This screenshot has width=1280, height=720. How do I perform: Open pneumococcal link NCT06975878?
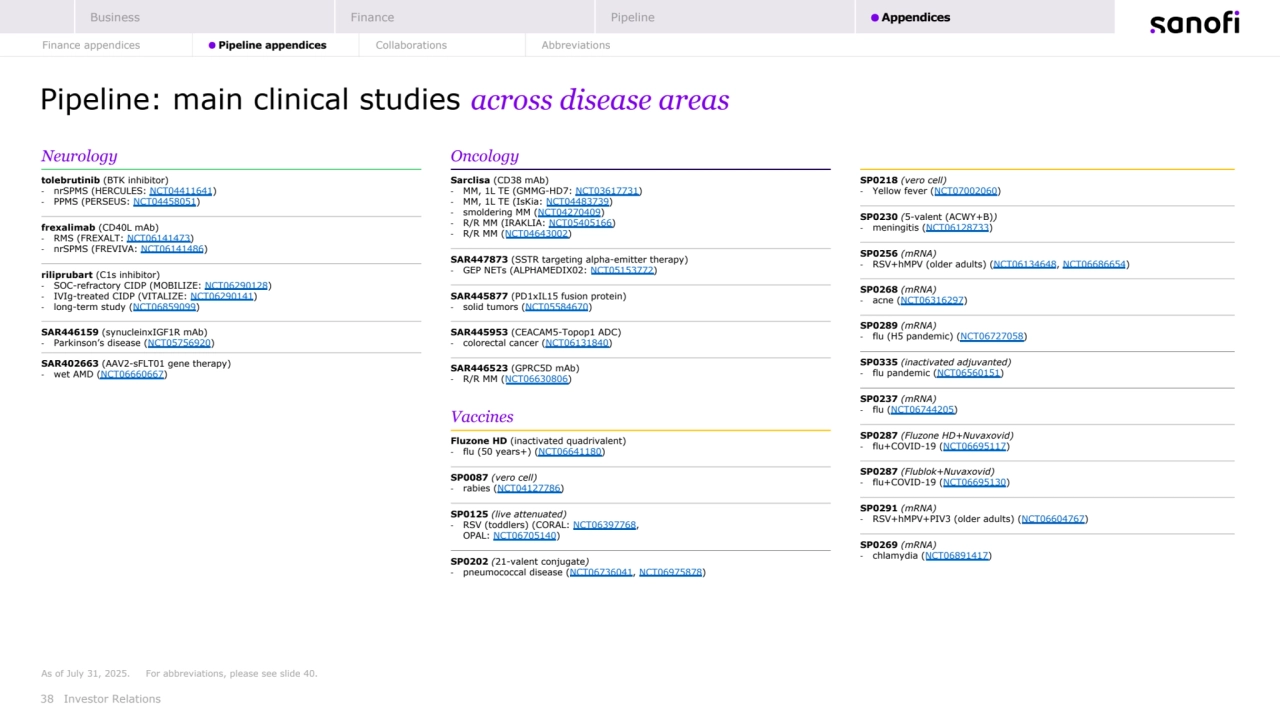pos(671,573)
